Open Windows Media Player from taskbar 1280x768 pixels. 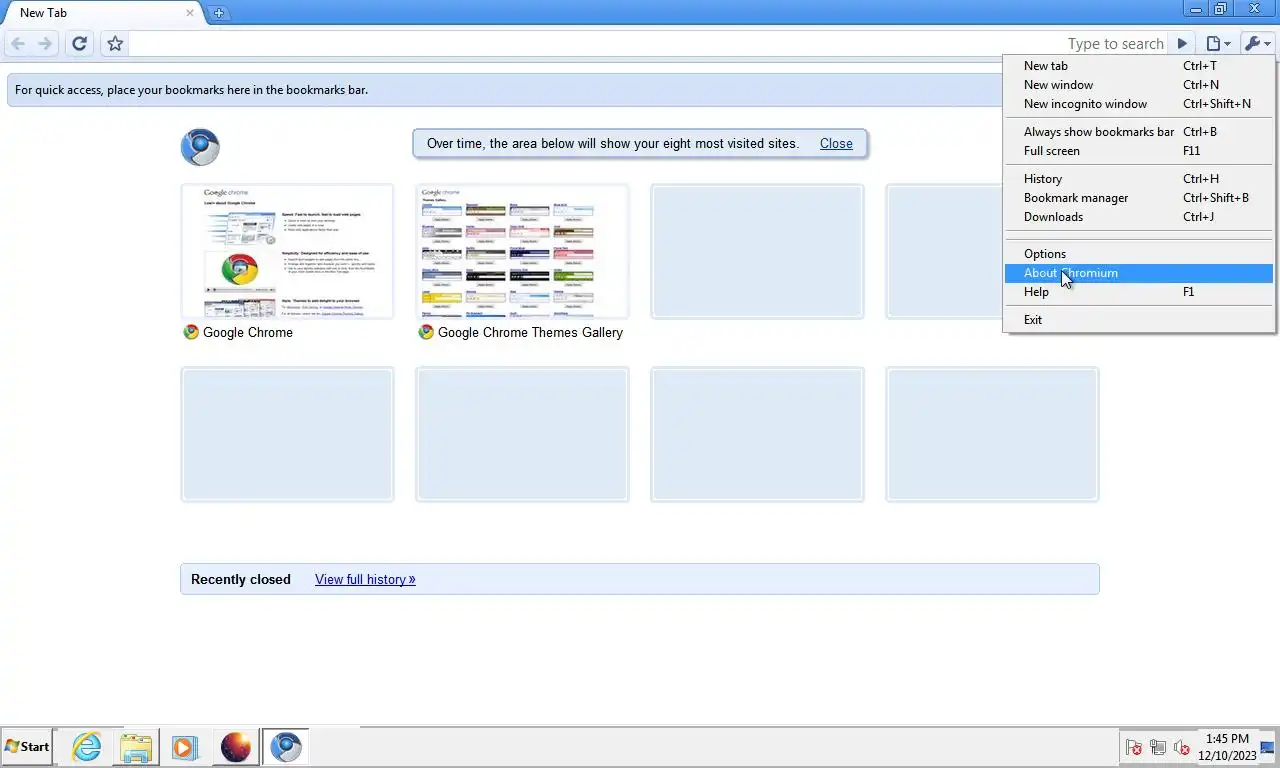(x=184, y=747)
